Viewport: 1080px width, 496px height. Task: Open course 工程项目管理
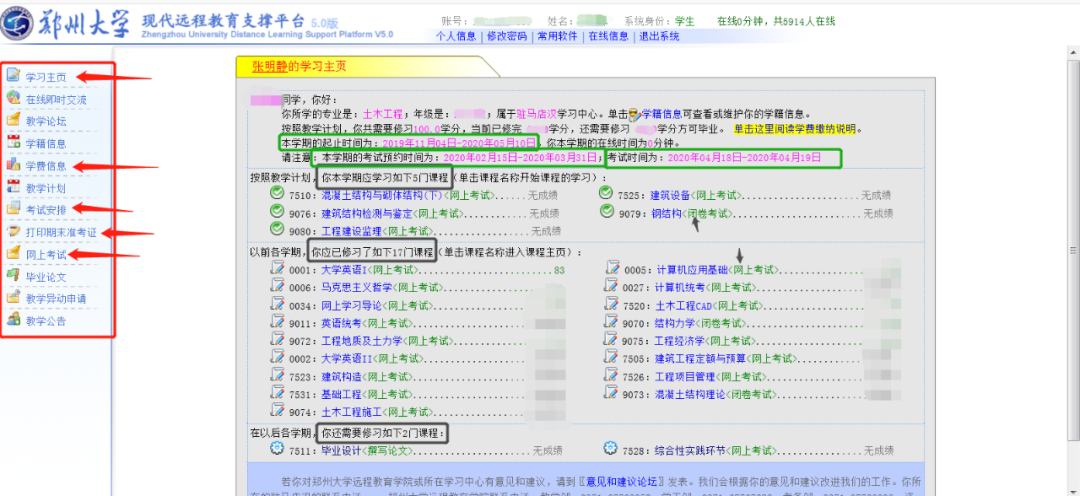click(685, 377)
